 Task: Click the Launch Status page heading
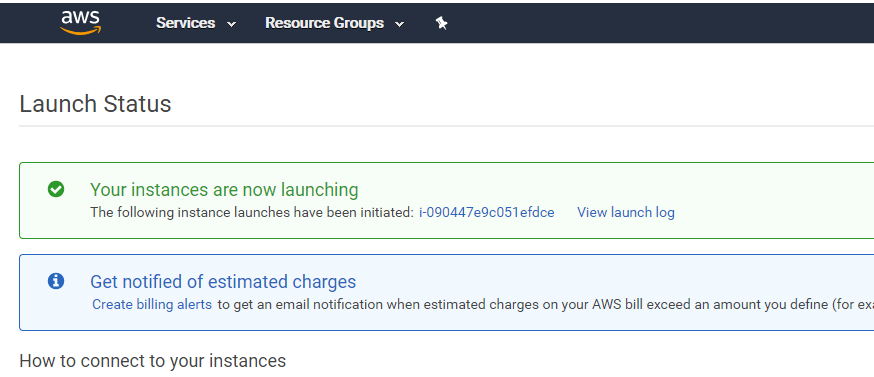click(x=95, y=104)
